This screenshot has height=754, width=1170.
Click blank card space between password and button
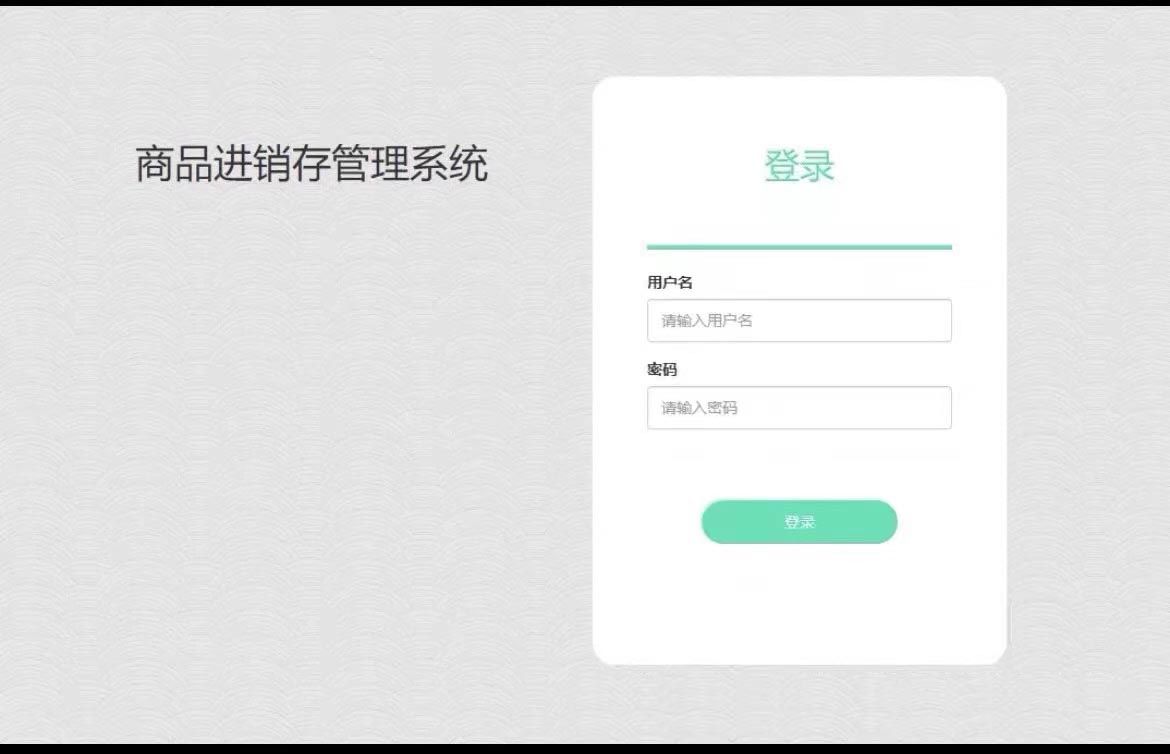[x=799, y=464]
